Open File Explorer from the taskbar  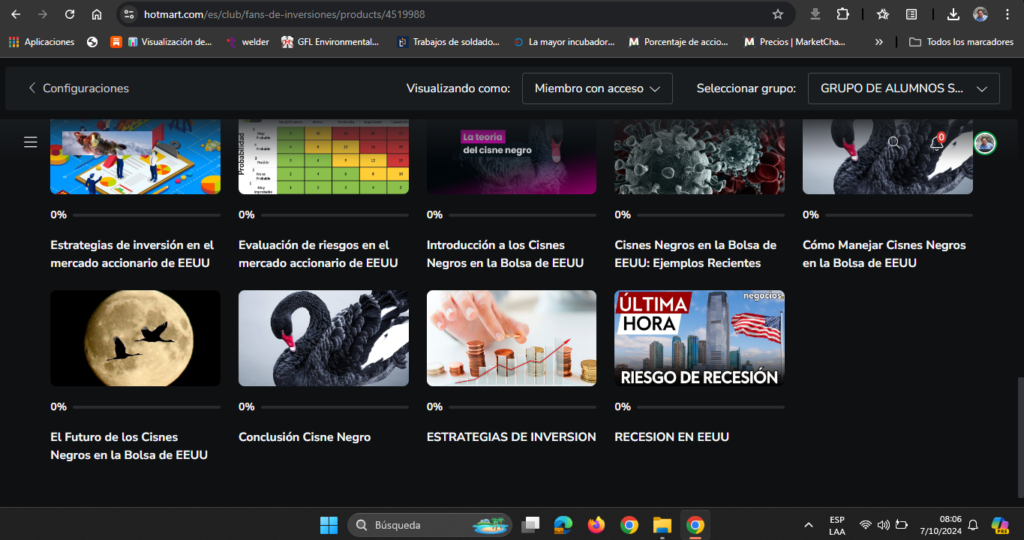(x=661, y=525)
